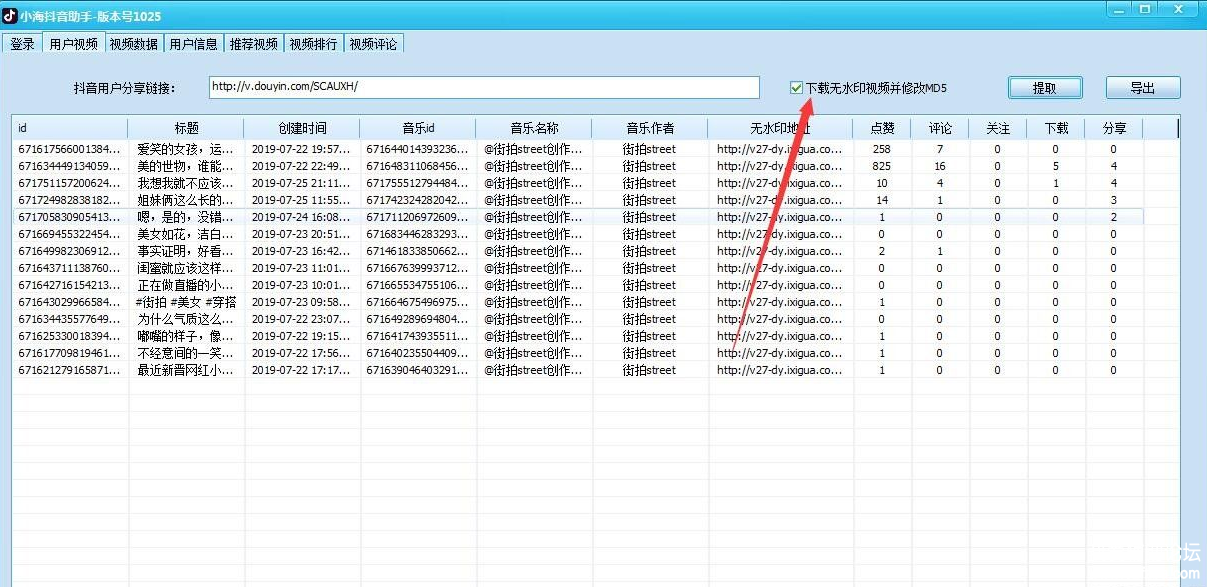Screen dimensions: 1207x587
Task: Switch to the 登录 tab
Action: (x=22, y=44)
